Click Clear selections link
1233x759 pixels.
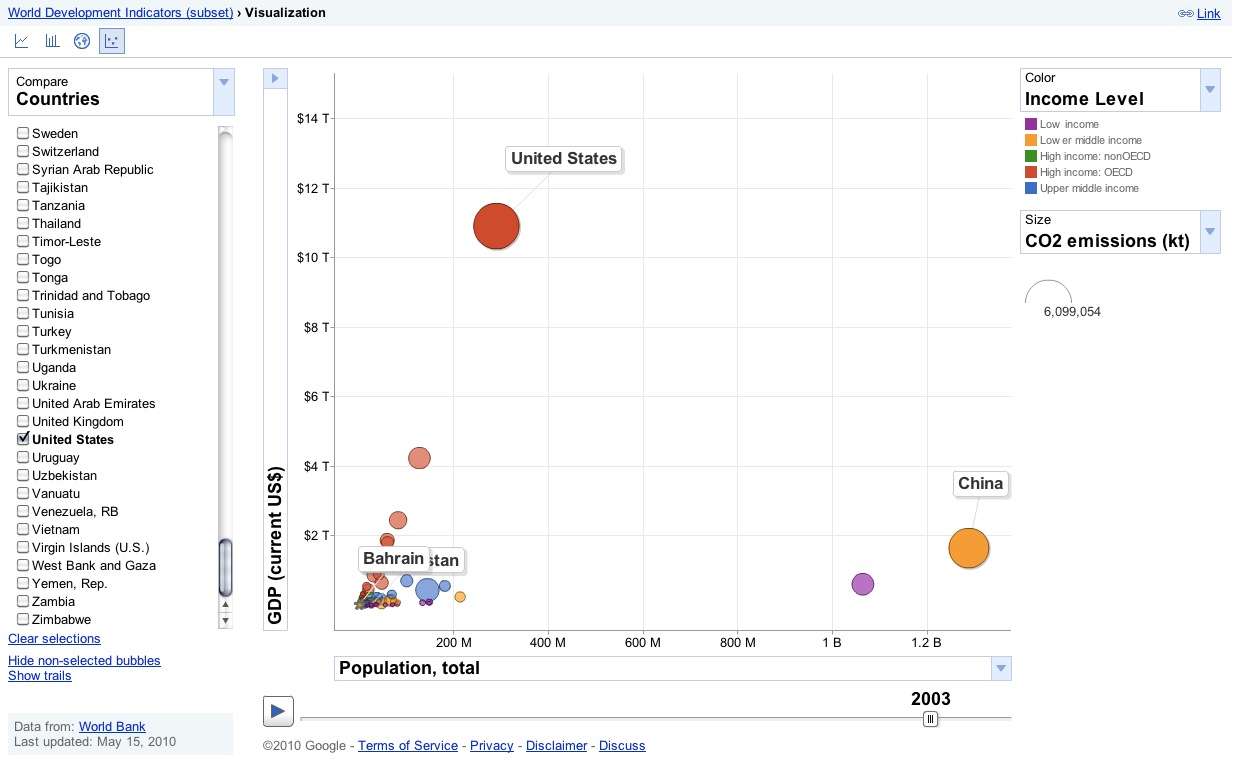54,639
